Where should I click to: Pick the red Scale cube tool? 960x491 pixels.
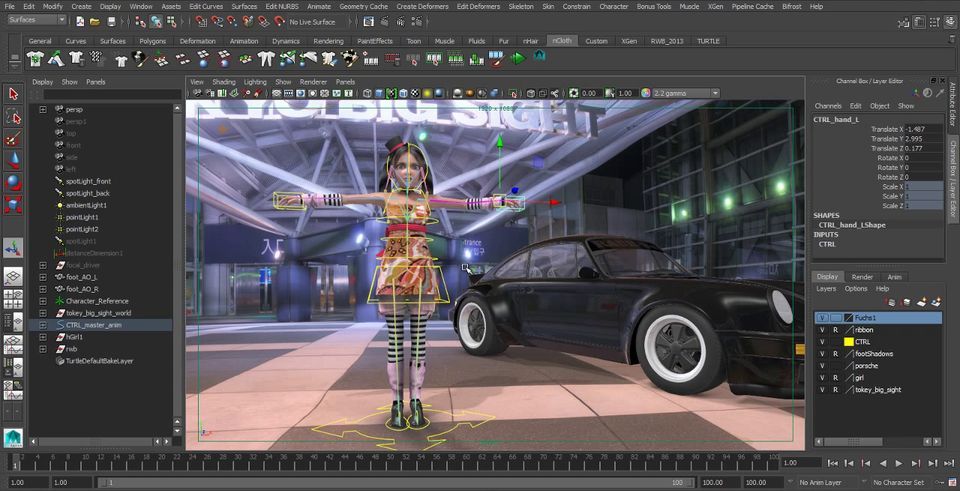[13, 204]
